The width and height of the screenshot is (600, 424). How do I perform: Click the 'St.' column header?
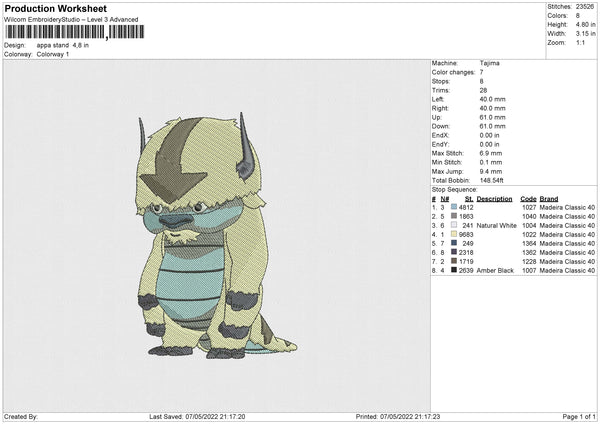pos(469,199)
